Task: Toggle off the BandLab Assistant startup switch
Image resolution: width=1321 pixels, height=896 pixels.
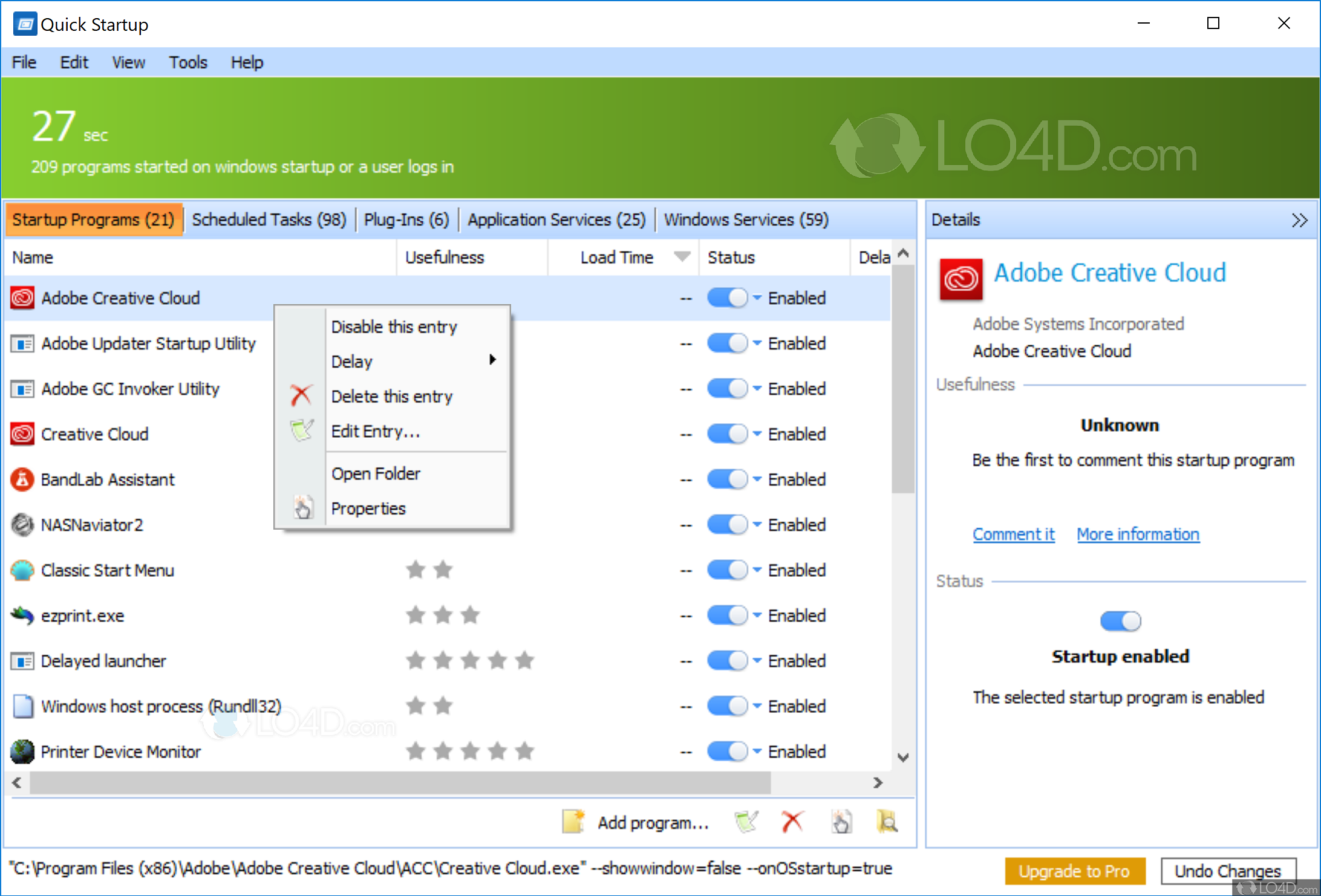Action: pyautogui.click(x=728, y=479)
